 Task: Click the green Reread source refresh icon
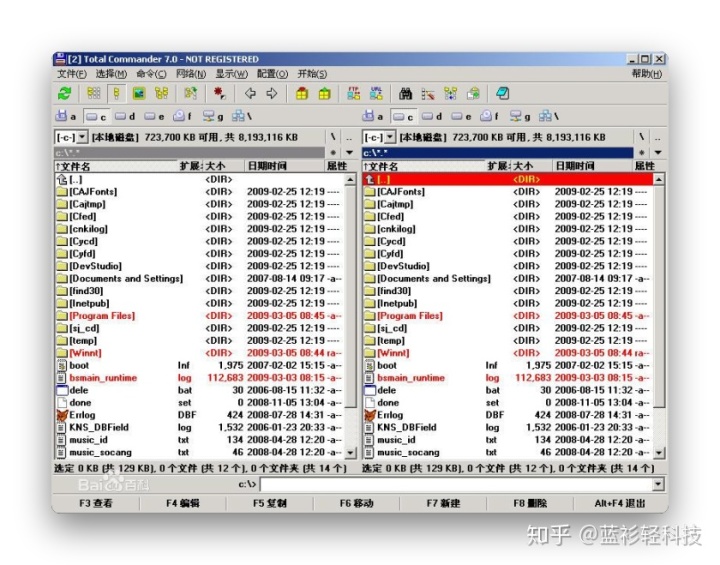pyautogui.click(x=64, y=94)
